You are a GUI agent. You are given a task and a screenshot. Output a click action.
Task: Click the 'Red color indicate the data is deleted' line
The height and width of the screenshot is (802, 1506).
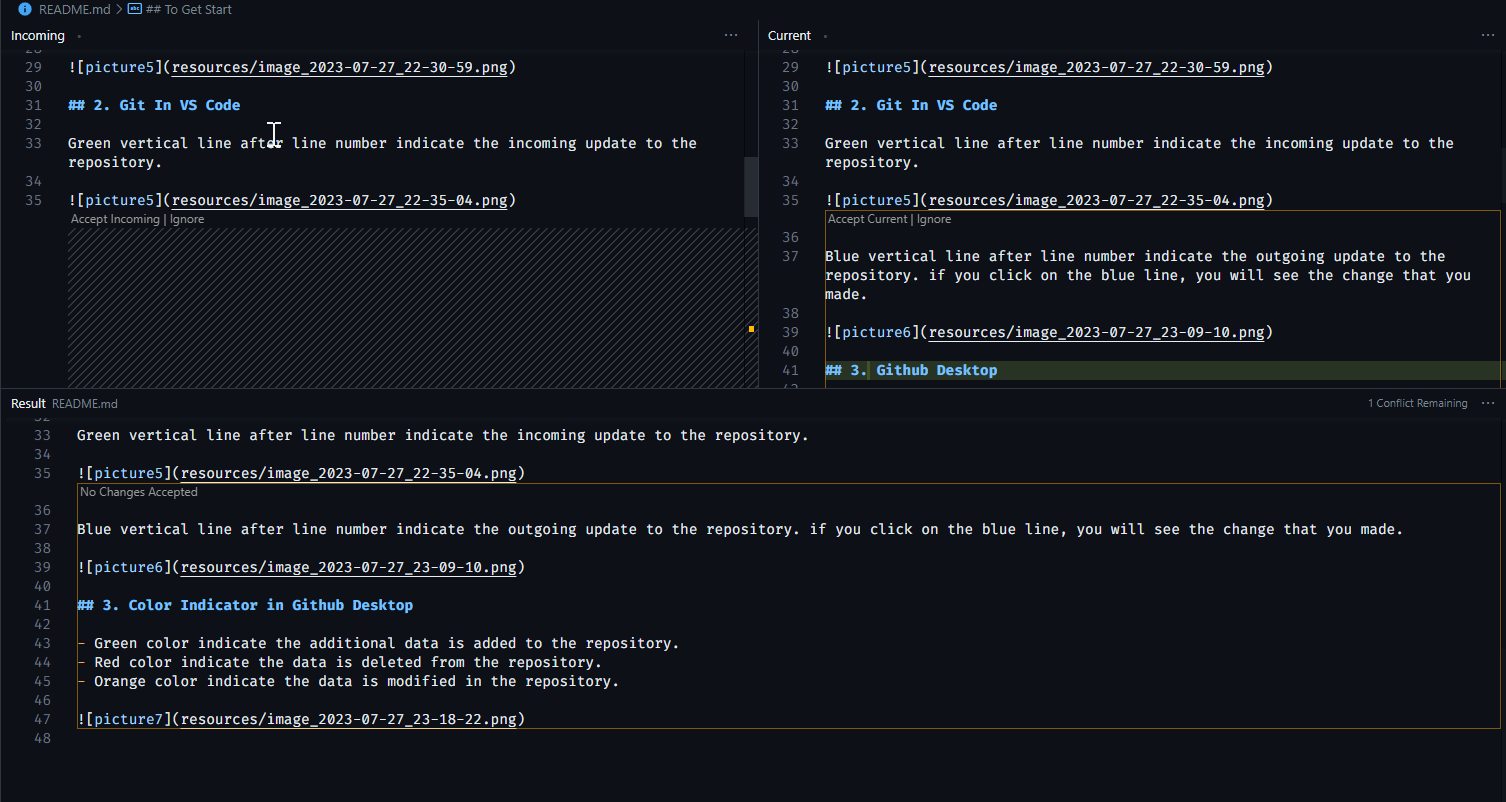(x=340, y=662)
